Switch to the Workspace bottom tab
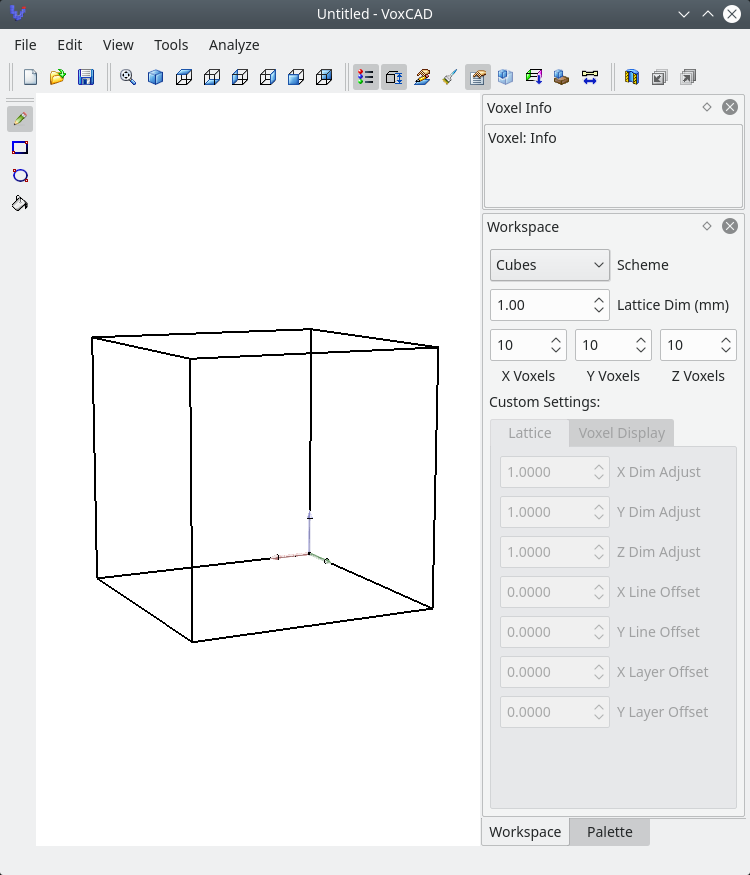Screen dimensions: 750x875 click(525, 832)
